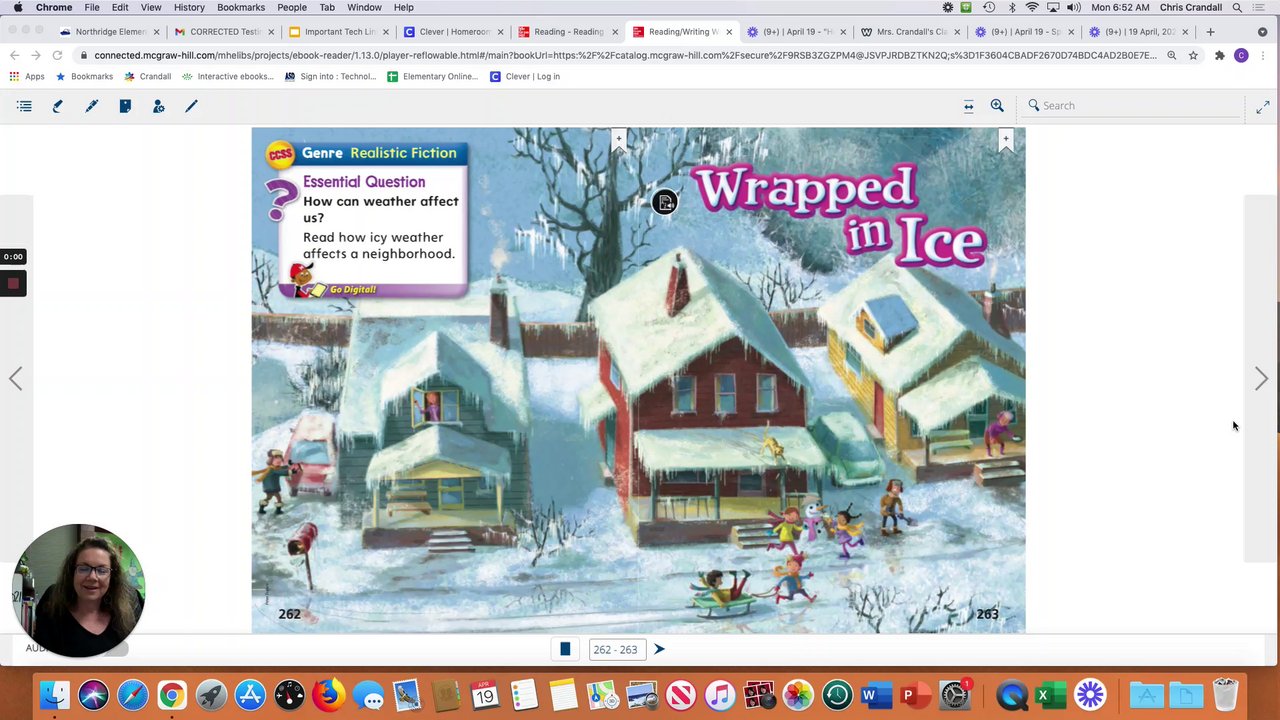
Task: Open the bookmark tool in ebook toolbar
Action: click(125, 106)
